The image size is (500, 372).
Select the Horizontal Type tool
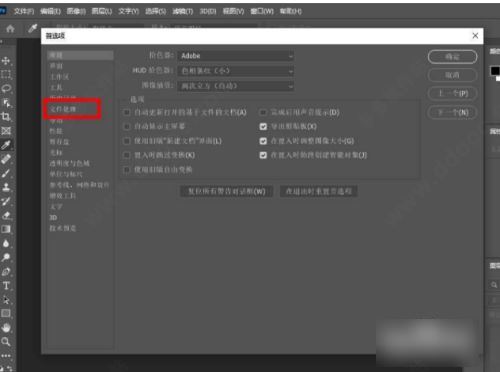pos(6,286)
